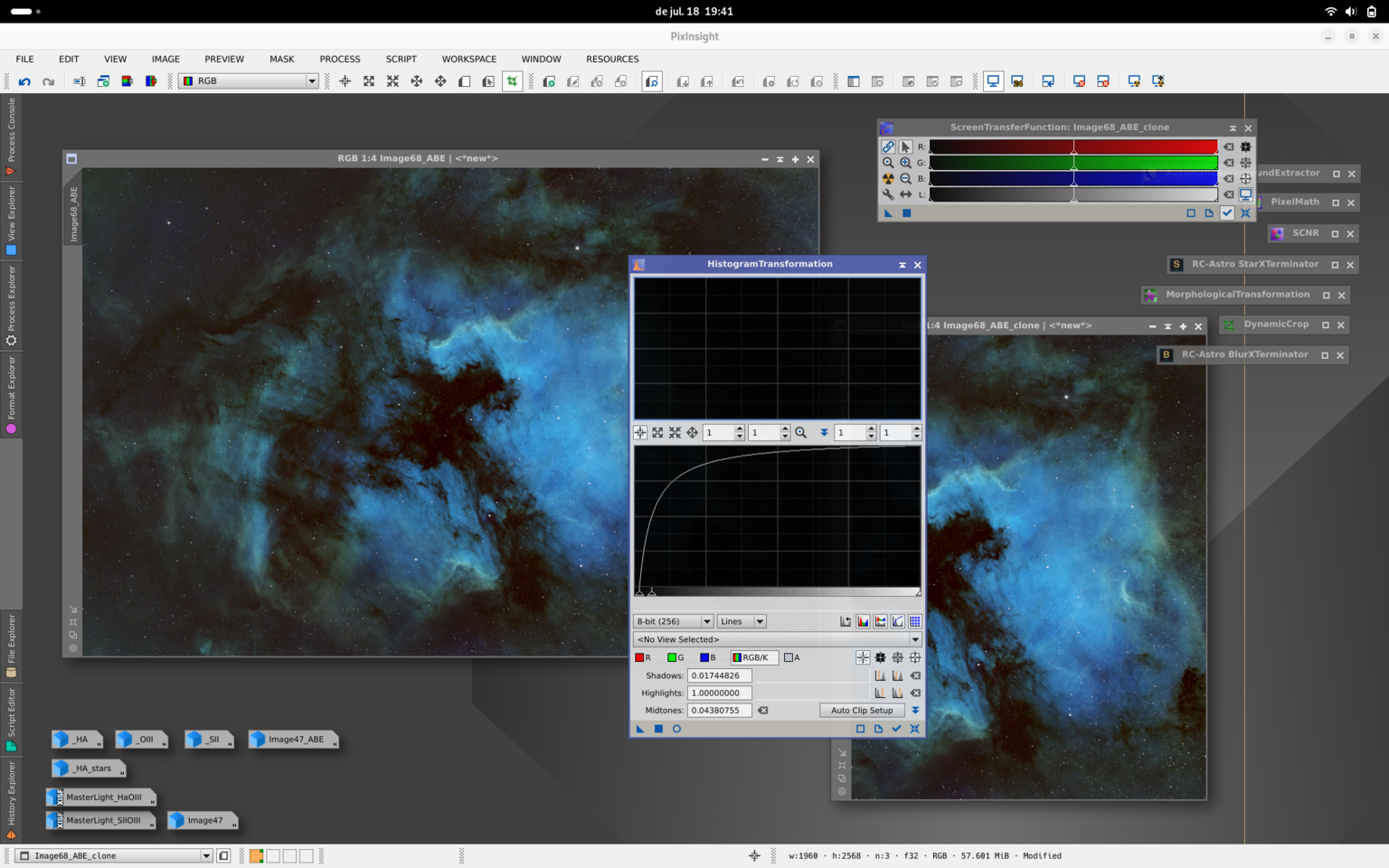Expand the extended range section arrows
This screenshot has width=1389, height=868.
[x=915, y=711]
